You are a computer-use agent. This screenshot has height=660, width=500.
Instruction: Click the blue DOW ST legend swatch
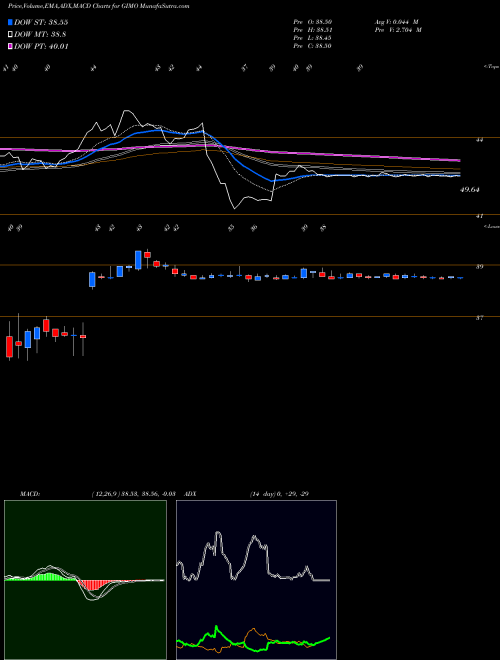[10, 22]
